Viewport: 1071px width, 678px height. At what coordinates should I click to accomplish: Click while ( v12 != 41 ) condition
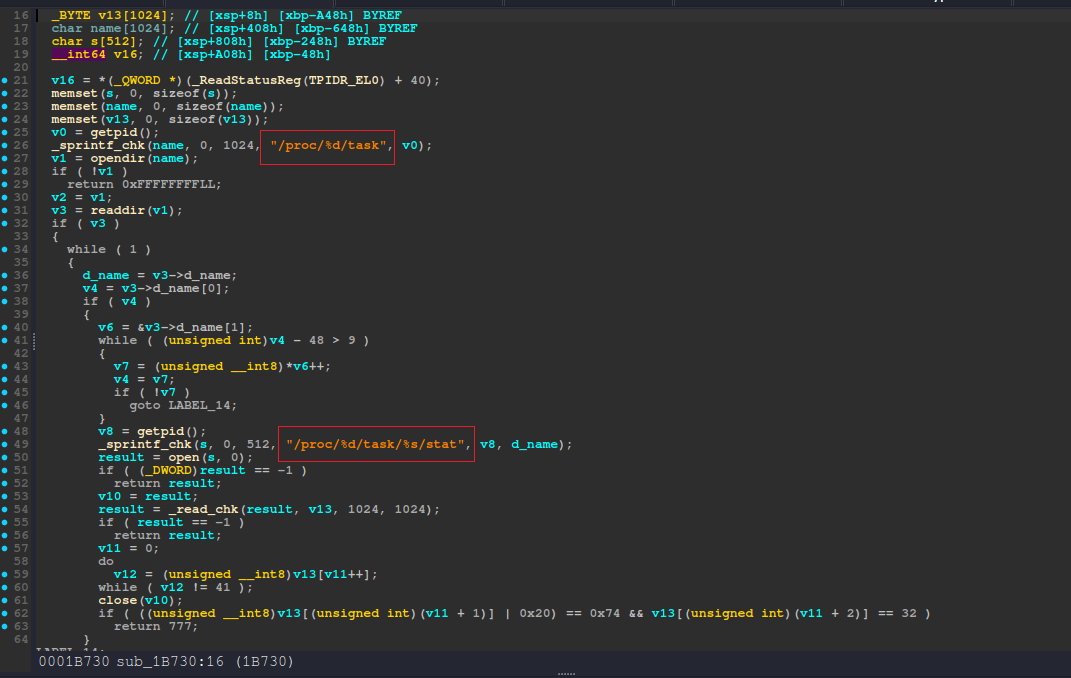coord(176,588)
